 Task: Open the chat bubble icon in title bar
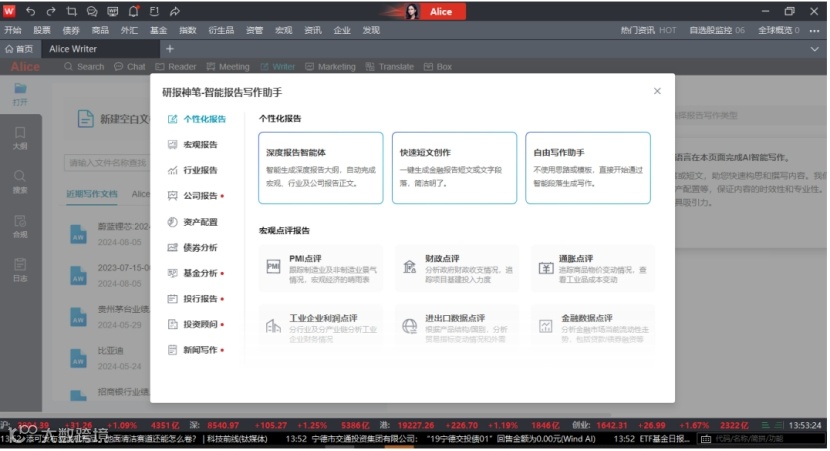92,11
